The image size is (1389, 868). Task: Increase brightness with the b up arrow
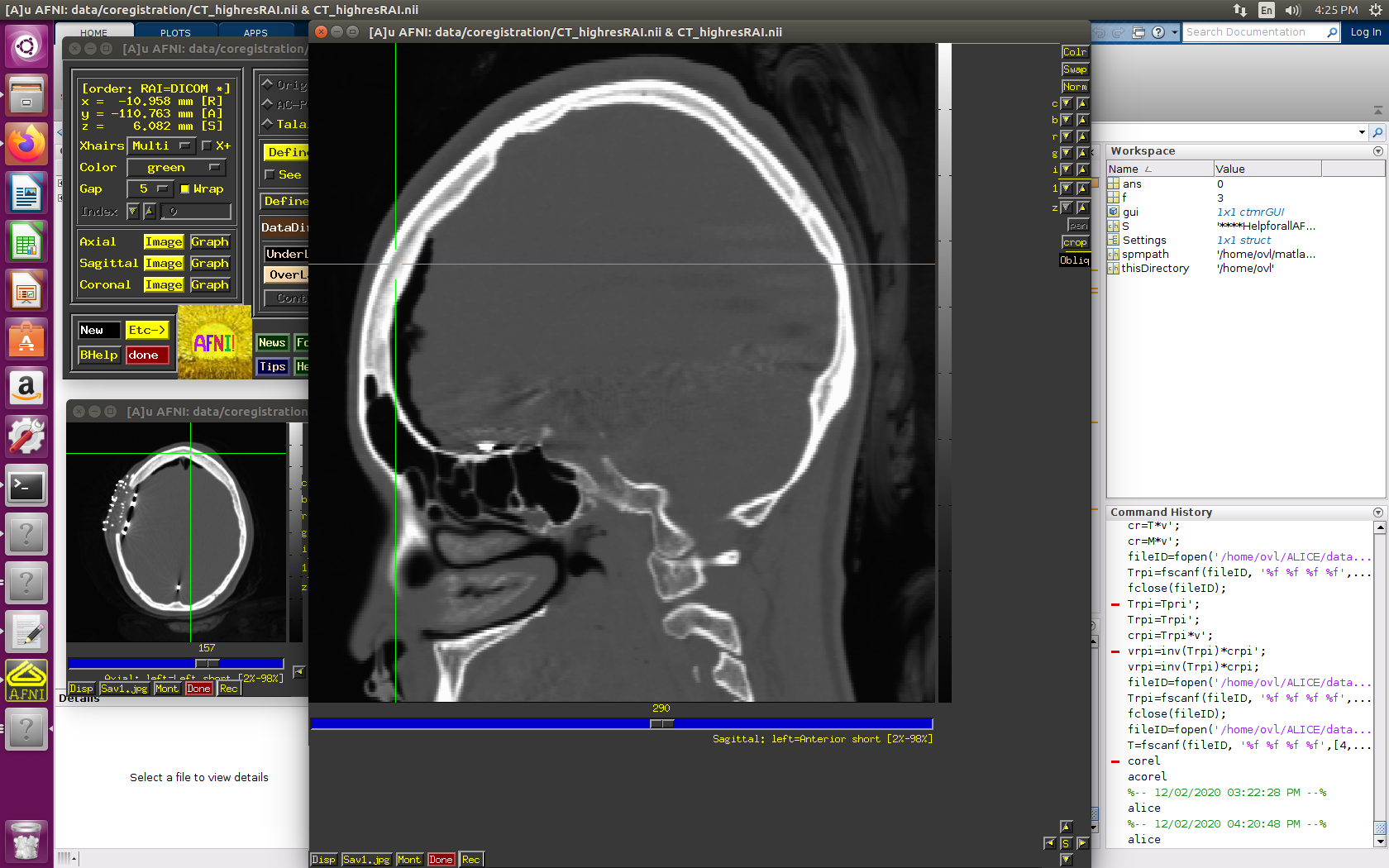[x=1082, y=120]
